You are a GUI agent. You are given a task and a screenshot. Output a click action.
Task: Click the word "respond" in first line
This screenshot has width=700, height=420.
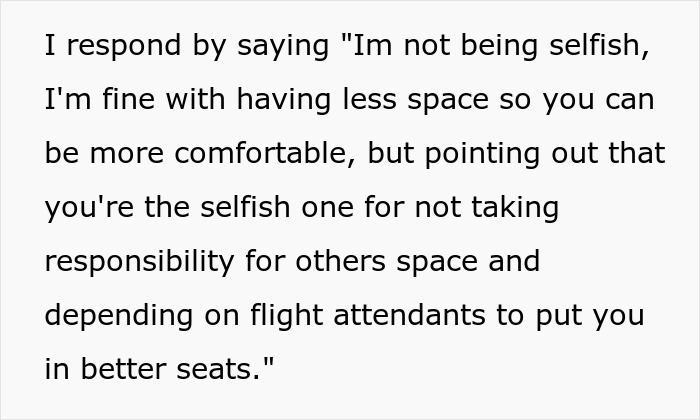click(x=124, y=46)
